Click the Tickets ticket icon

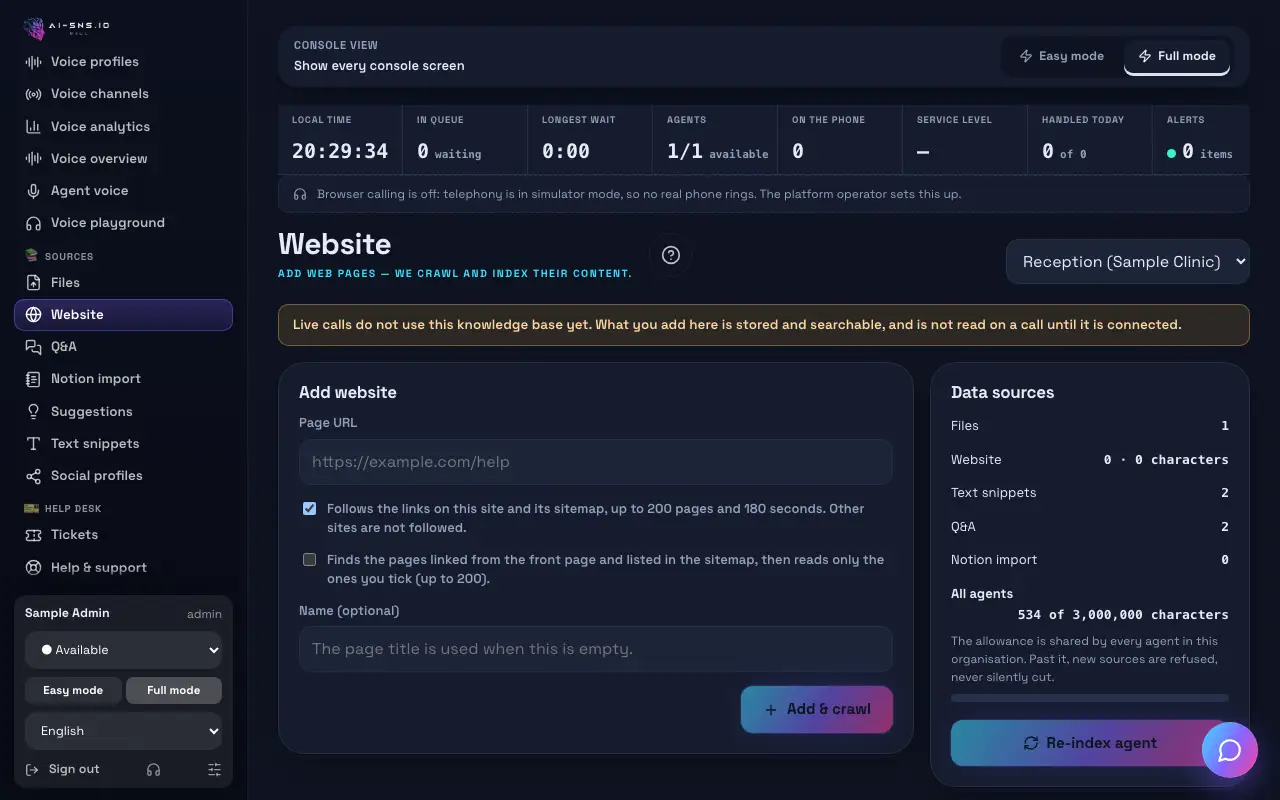coord(33,535)
